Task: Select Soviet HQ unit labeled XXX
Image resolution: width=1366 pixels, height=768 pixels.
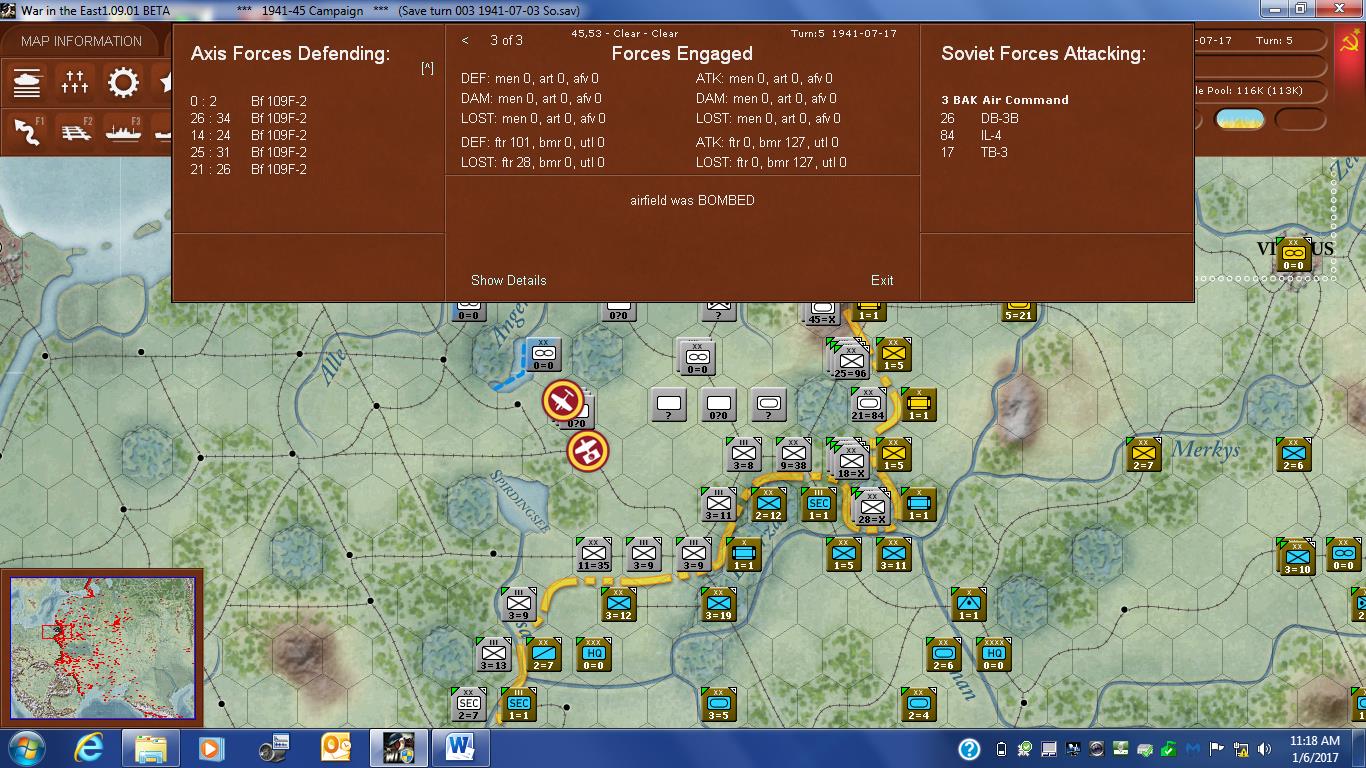Action: click(594, 654)
